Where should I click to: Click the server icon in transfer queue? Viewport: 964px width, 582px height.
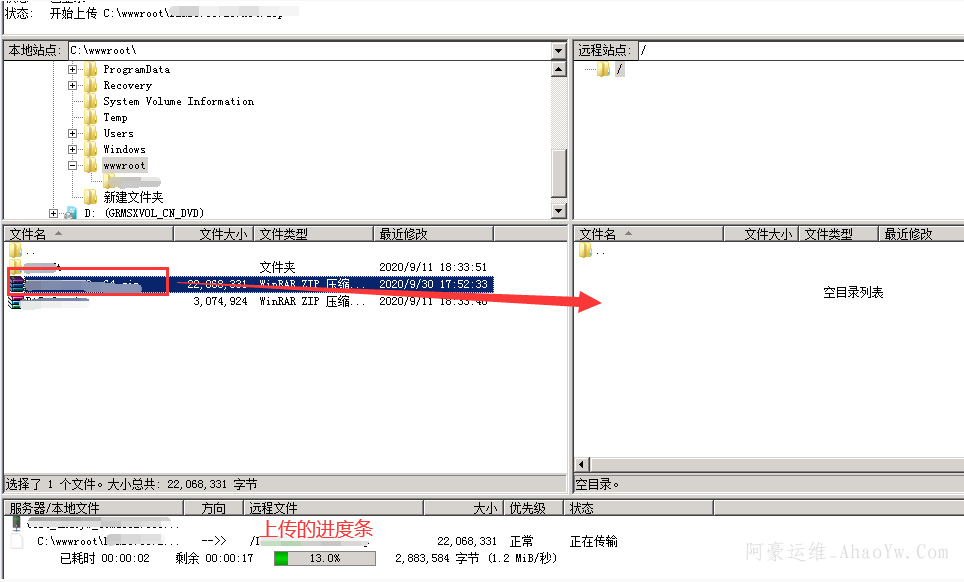click(16, 524)
